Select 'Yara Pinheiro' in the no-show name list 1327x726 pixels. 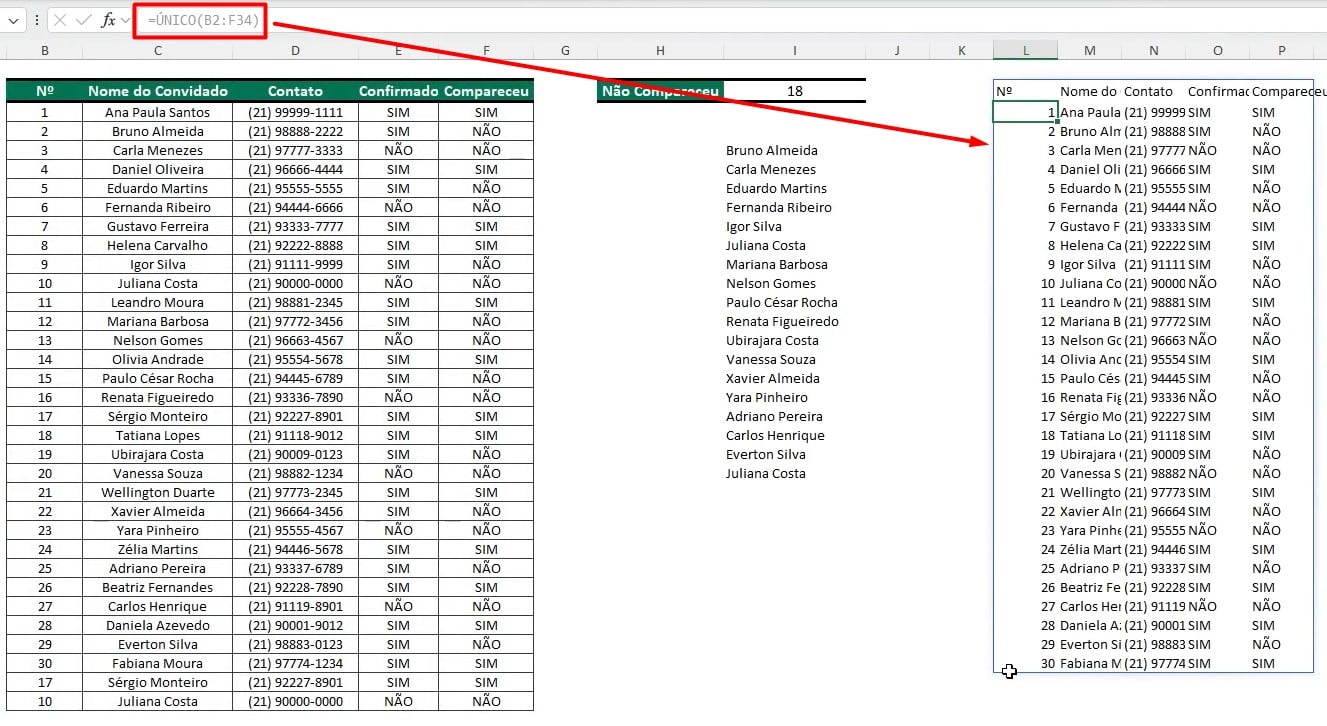pyautogui.click(x=767, y=398)
